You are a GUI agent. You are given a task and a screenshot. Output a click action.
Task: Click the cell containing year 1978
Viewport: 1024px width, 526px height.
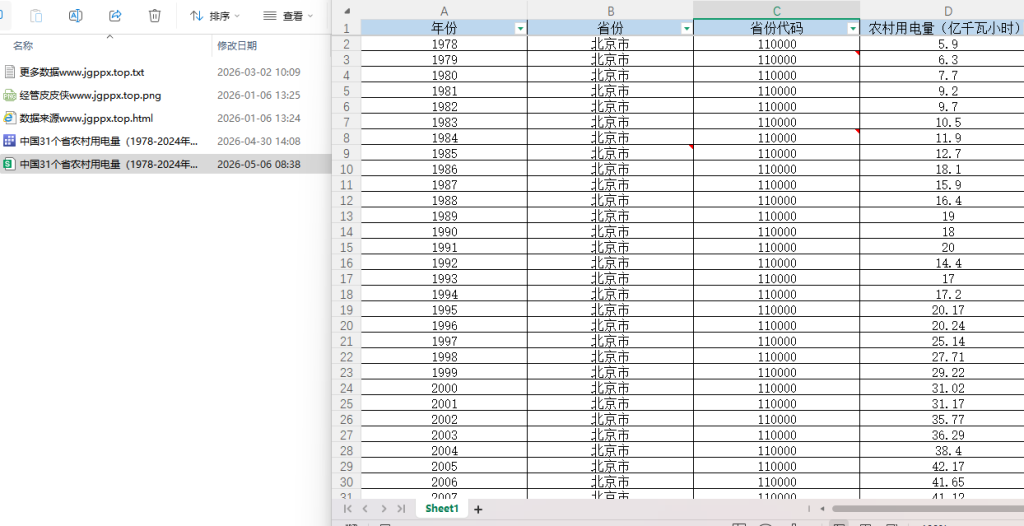(x=444, y=44)
